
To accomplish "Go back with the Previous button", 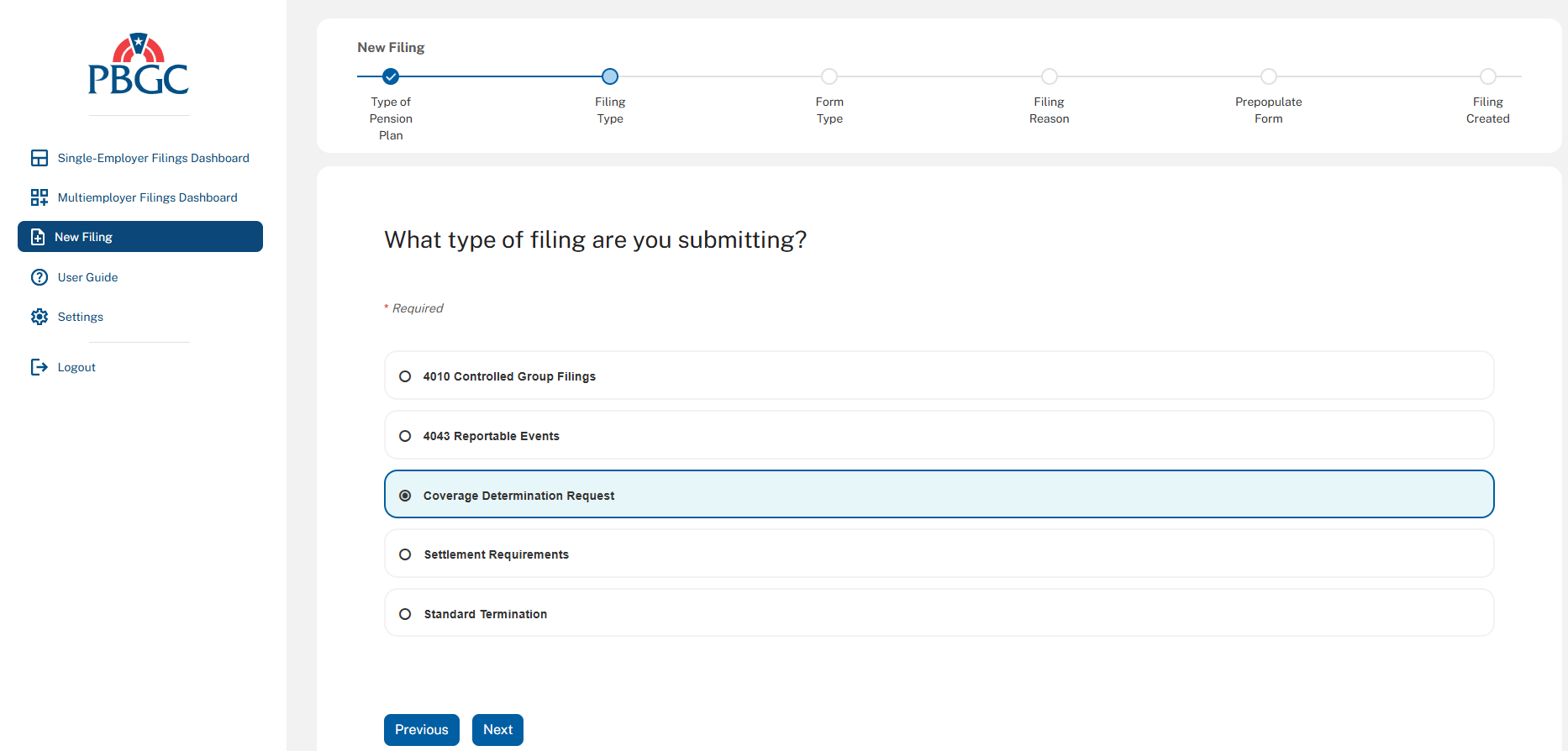I will [x=422, y=730].
